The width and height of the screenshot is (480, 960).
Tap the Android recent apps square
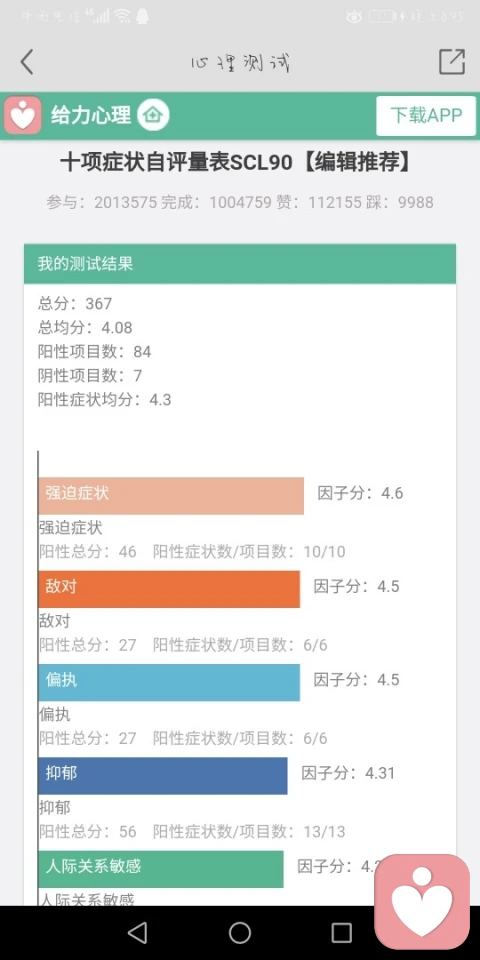342,932
